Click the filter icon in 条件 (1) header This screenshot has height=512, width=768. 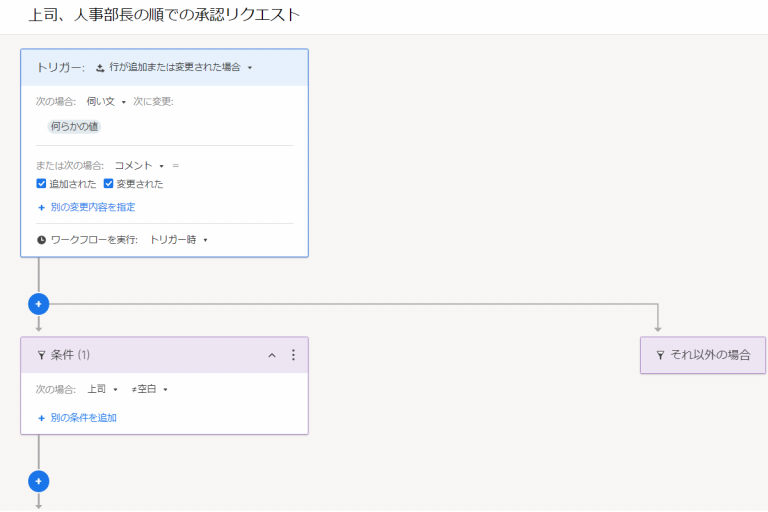[41, 355]
